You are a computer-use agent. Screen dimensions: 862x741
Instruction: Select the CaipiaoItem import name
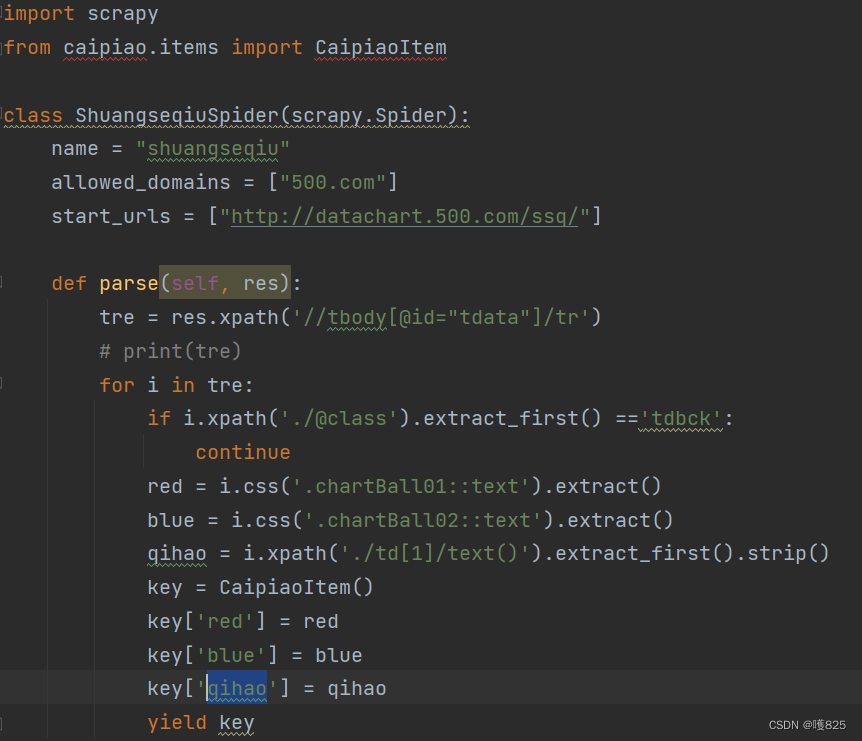click(x=380, y=47)
